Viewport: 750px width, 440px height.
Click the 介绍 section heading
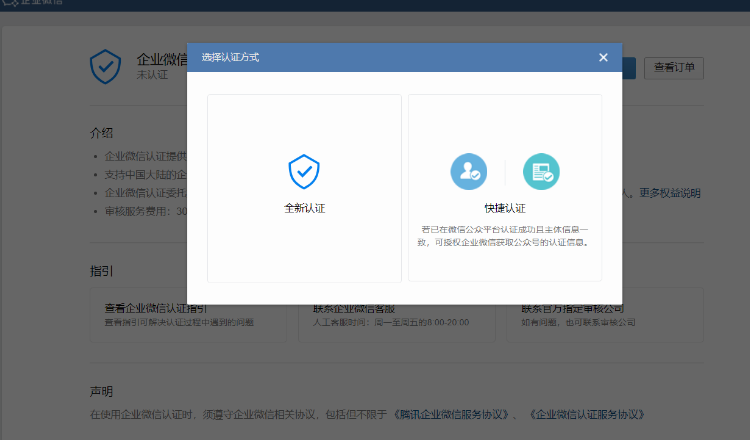(x=101, y=133)
